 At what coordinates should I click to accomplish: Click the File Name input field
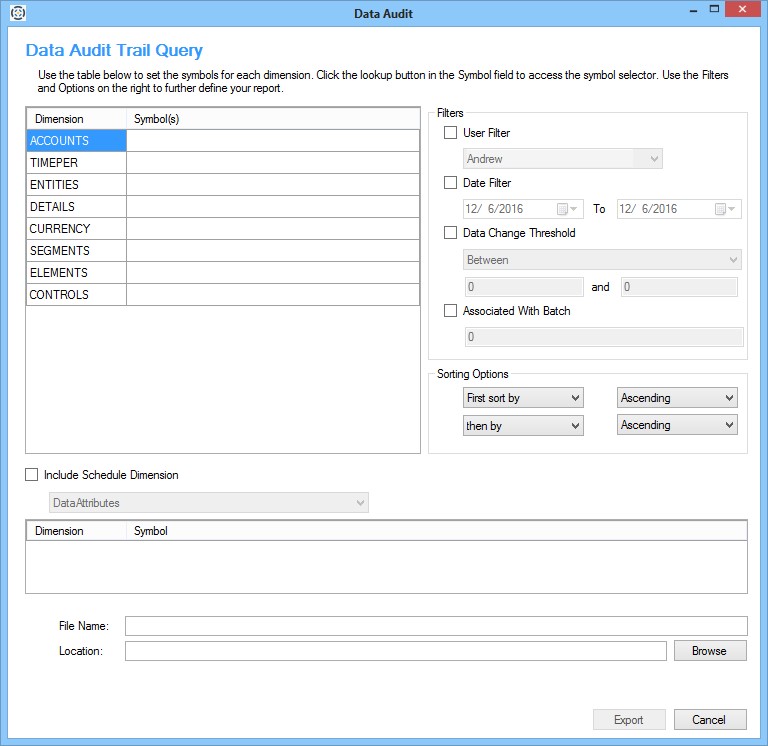435,626
